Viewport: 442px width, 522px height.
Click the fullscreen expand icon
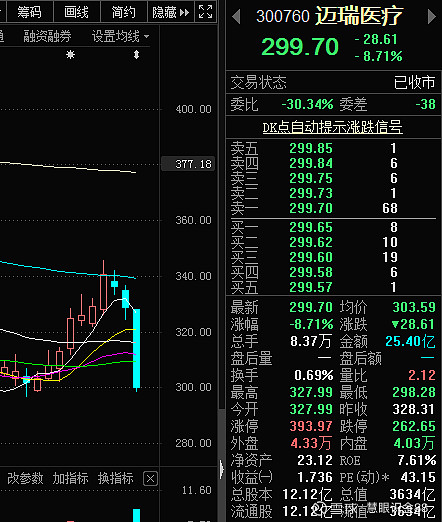click(205, 12)
